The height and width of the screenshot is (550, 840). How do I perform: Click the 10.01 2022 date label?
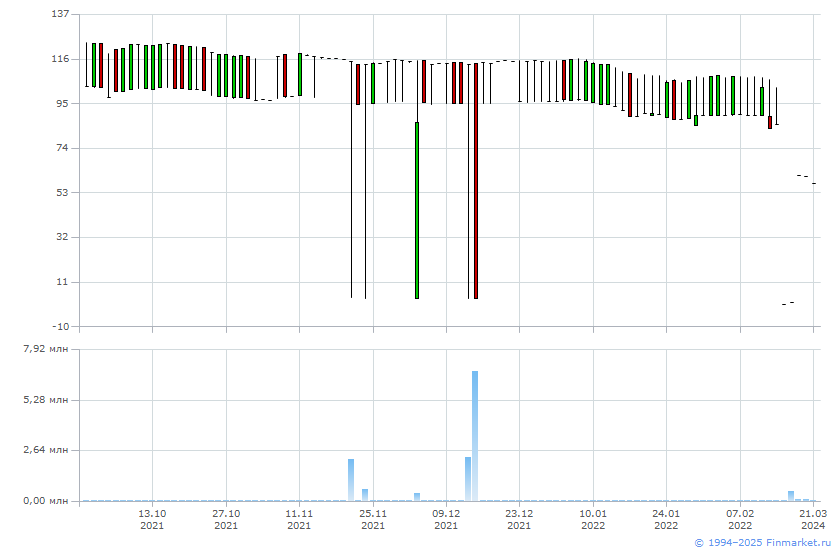click(593, 519)
